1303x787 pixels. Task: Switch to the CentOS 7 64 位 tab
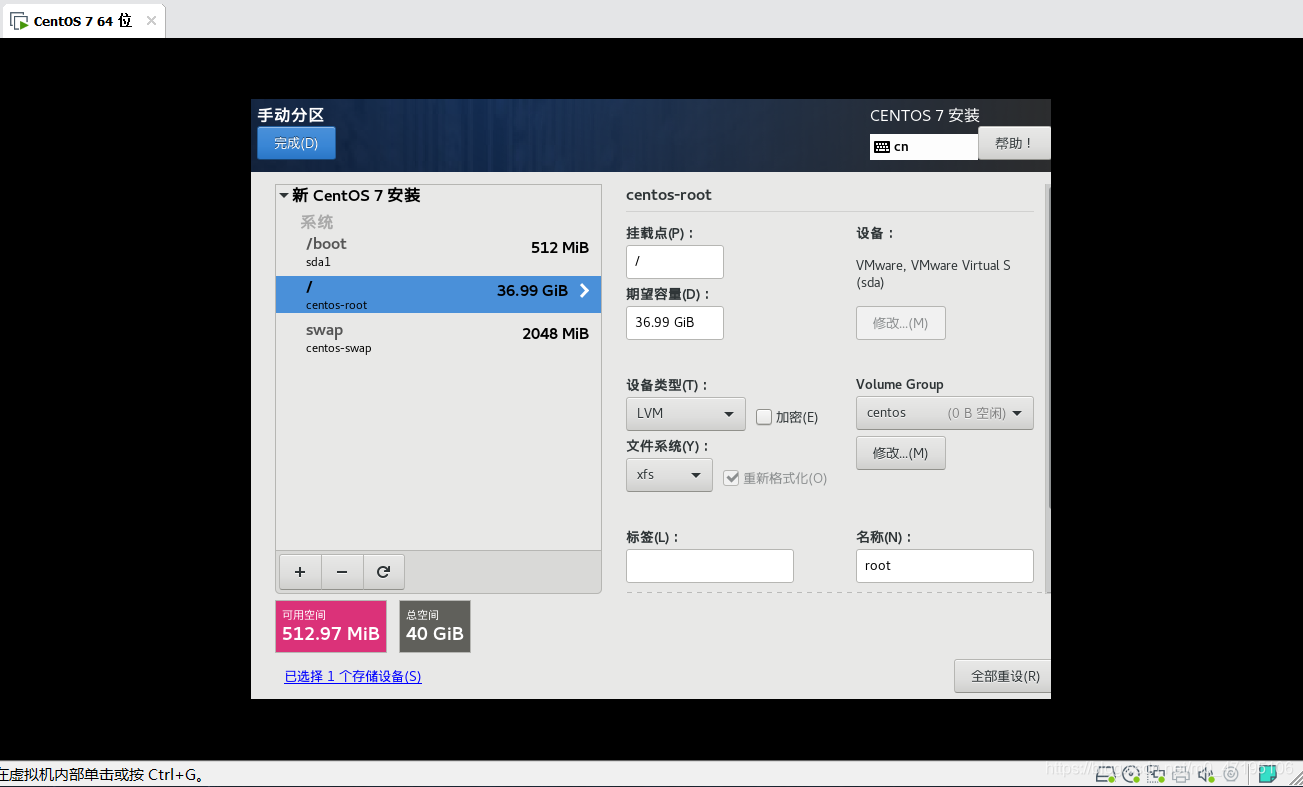click(83, 21)
